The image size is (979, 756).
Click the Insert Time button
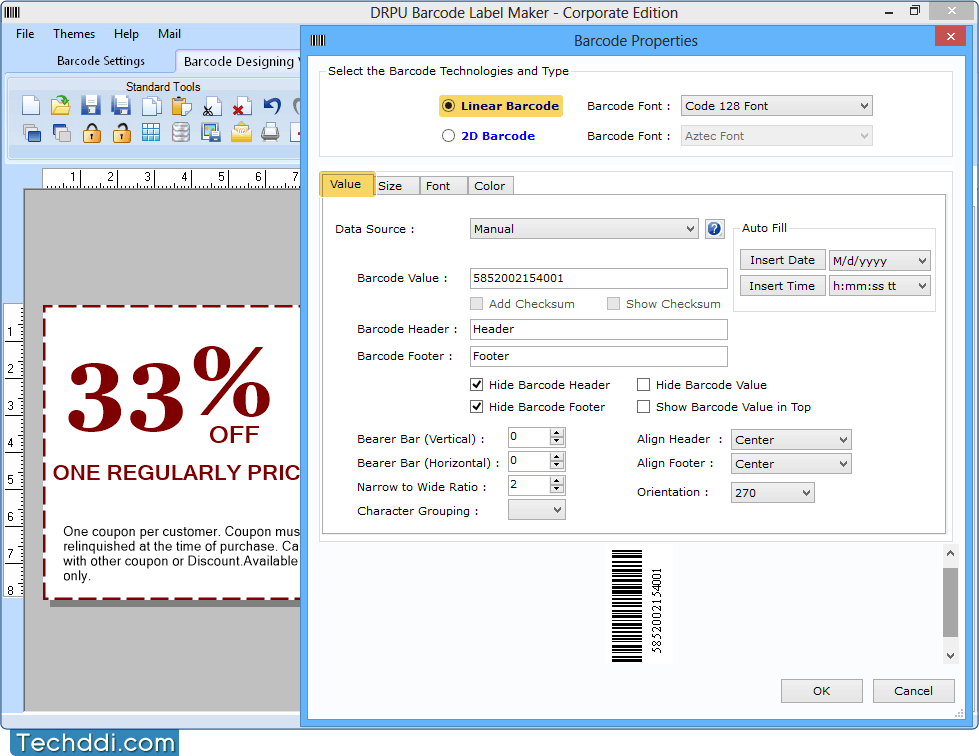click(x=782, y=286)
